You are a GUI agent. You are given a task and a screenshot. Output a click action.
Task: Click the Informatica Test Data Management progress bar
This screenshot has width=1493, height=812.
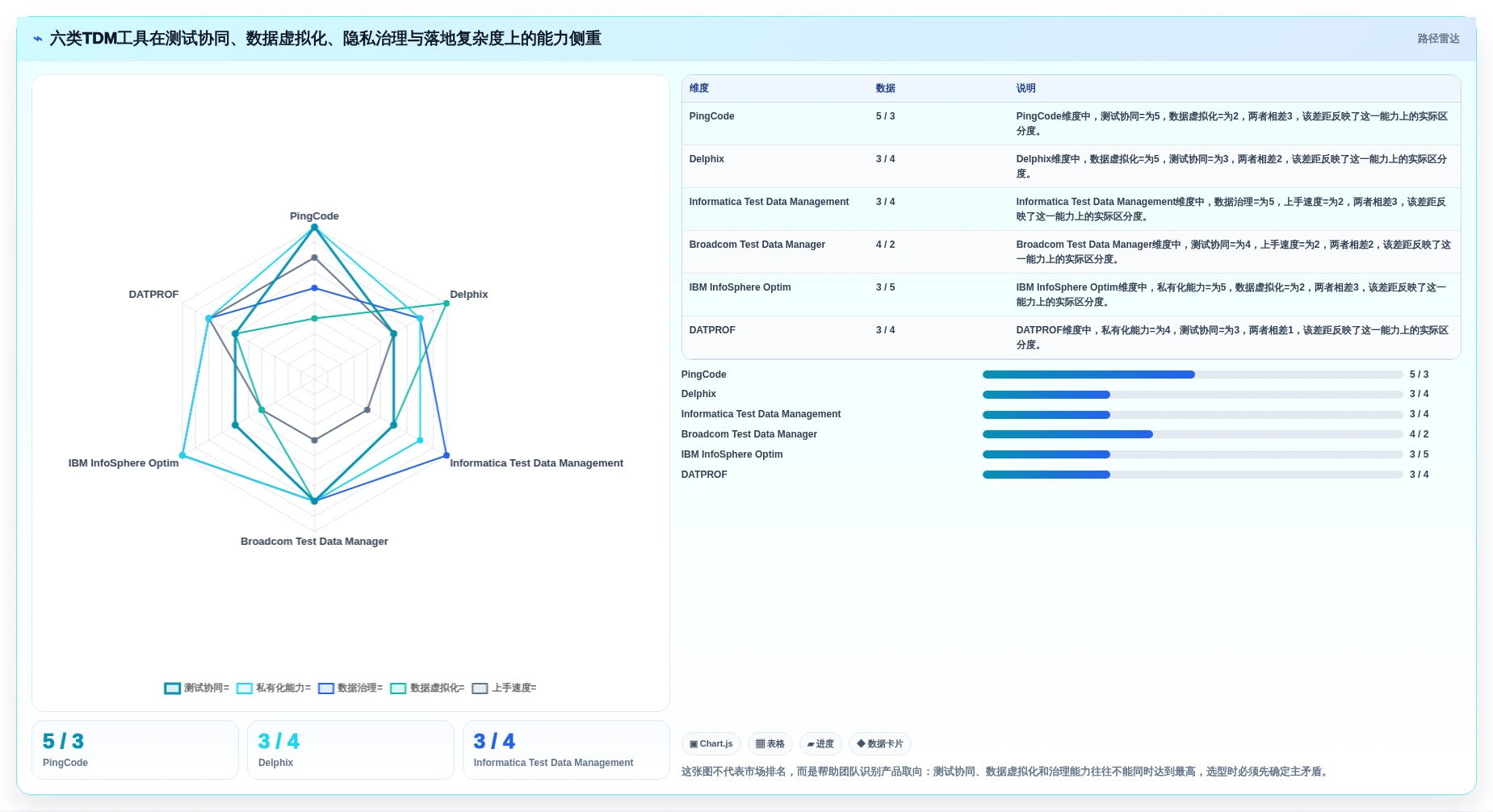(1193, 415)
